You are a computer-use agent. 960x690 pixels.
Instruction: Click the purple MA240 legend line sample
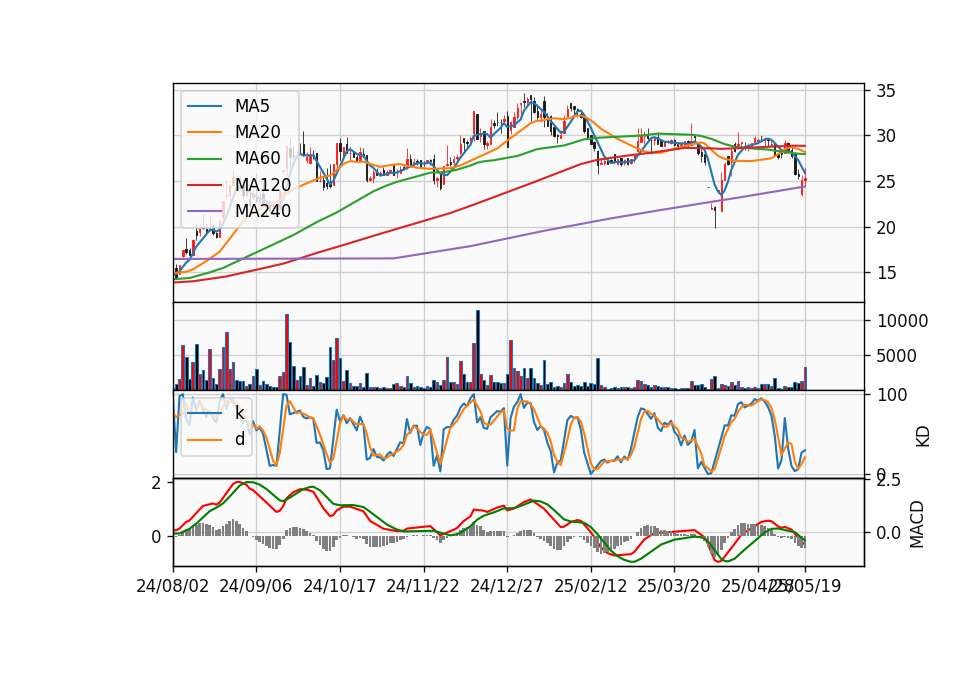click(204, 211)
